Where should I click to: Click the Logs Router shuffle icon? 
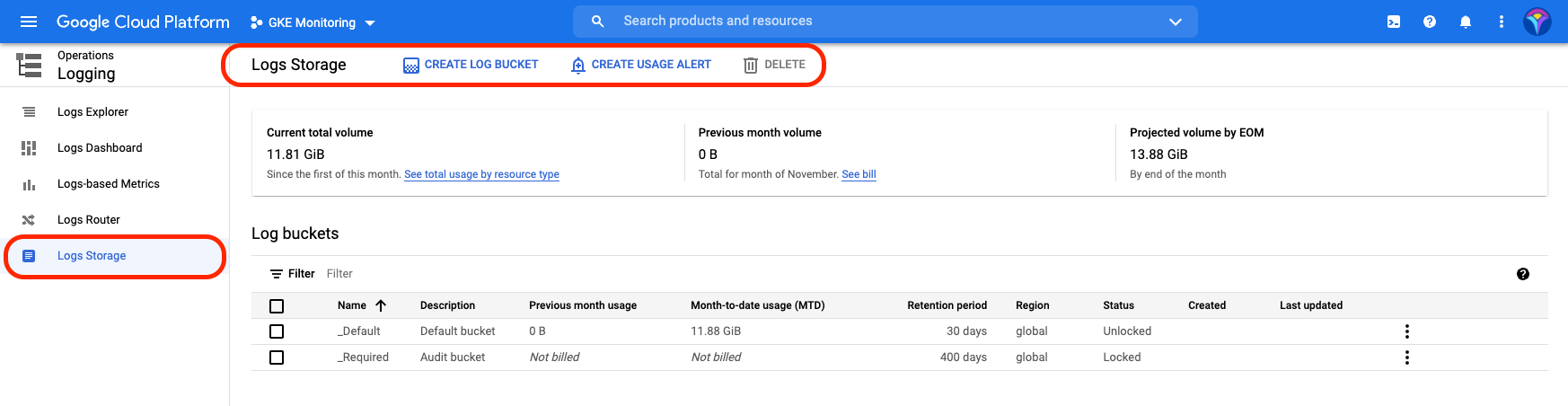pyautogui.click(x=29, y=220)
